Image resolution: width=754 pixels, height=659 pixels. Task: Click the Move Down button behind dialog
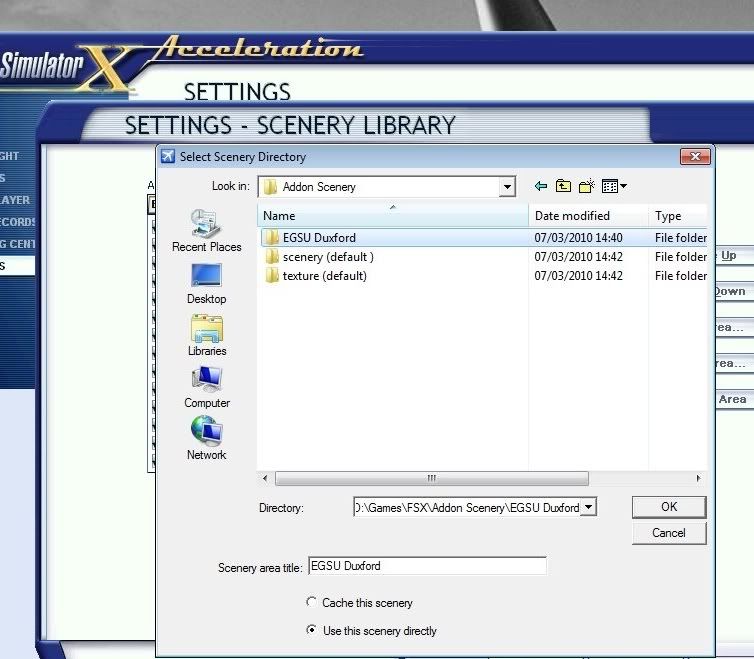[x=734, y=291]
